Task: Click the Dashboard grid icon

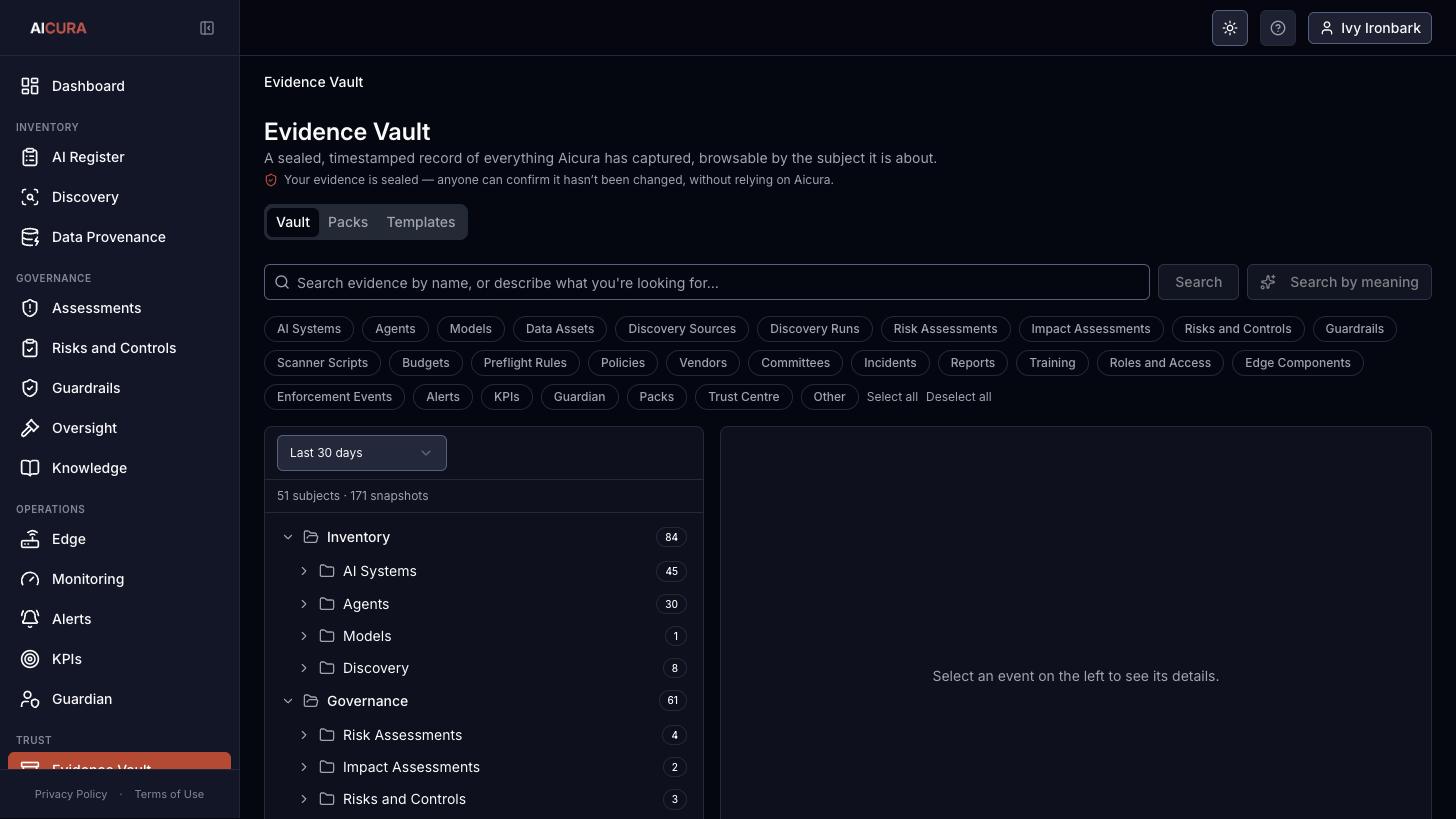Action: click(x=30, y=86)
